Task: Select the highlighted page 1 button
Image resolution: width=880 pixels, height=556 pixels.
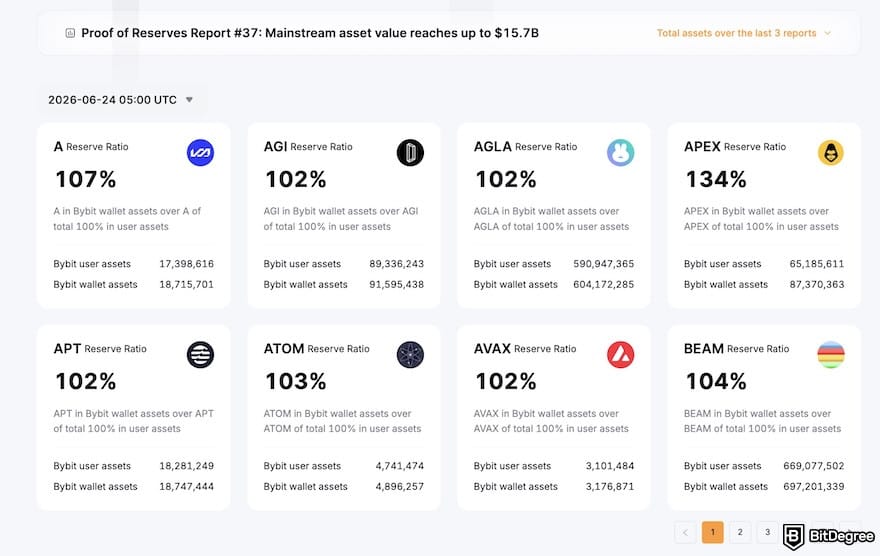Action: point(713,532)
